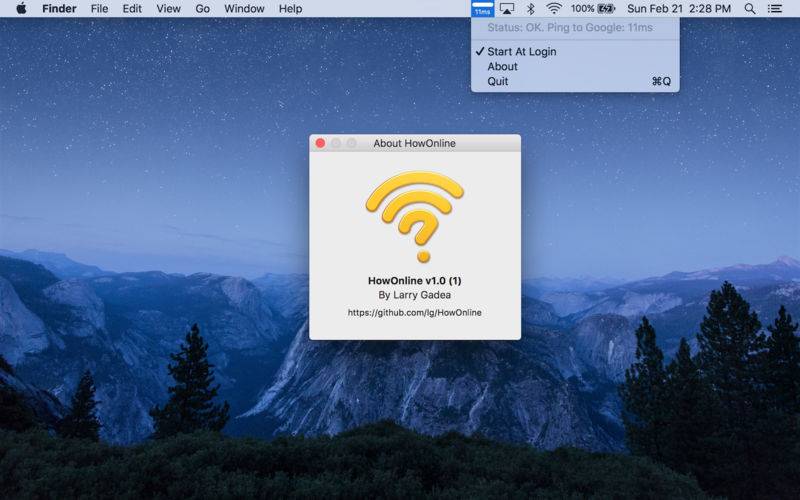Screen dimensions: 800x500
Task: Open Spotlight search magnifier
Action: pos(749,9)
